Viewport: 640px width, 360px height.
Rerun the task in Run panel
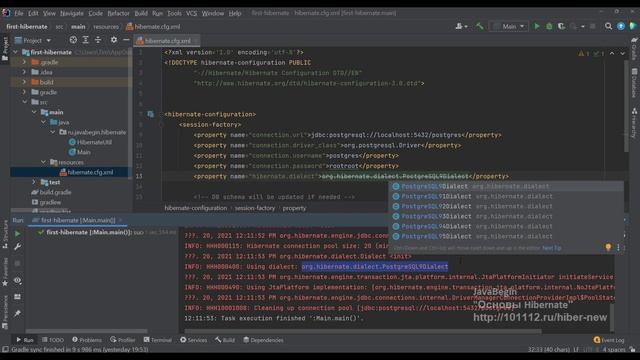point(17,234)
